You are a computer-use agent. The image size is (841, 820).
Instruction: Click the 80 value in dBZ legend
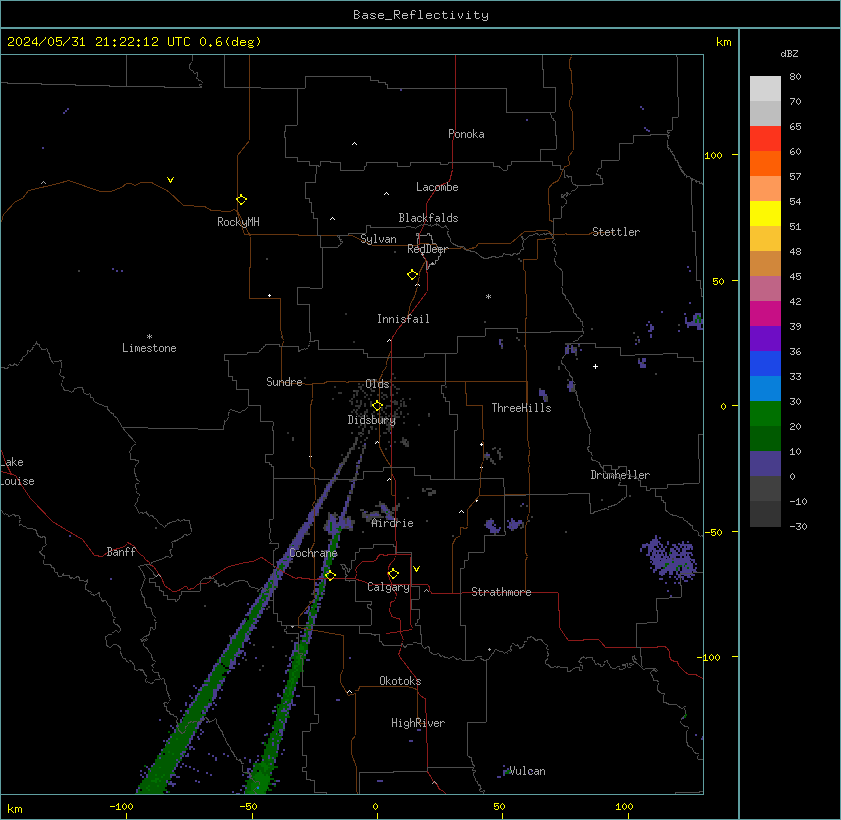(795, 77)
